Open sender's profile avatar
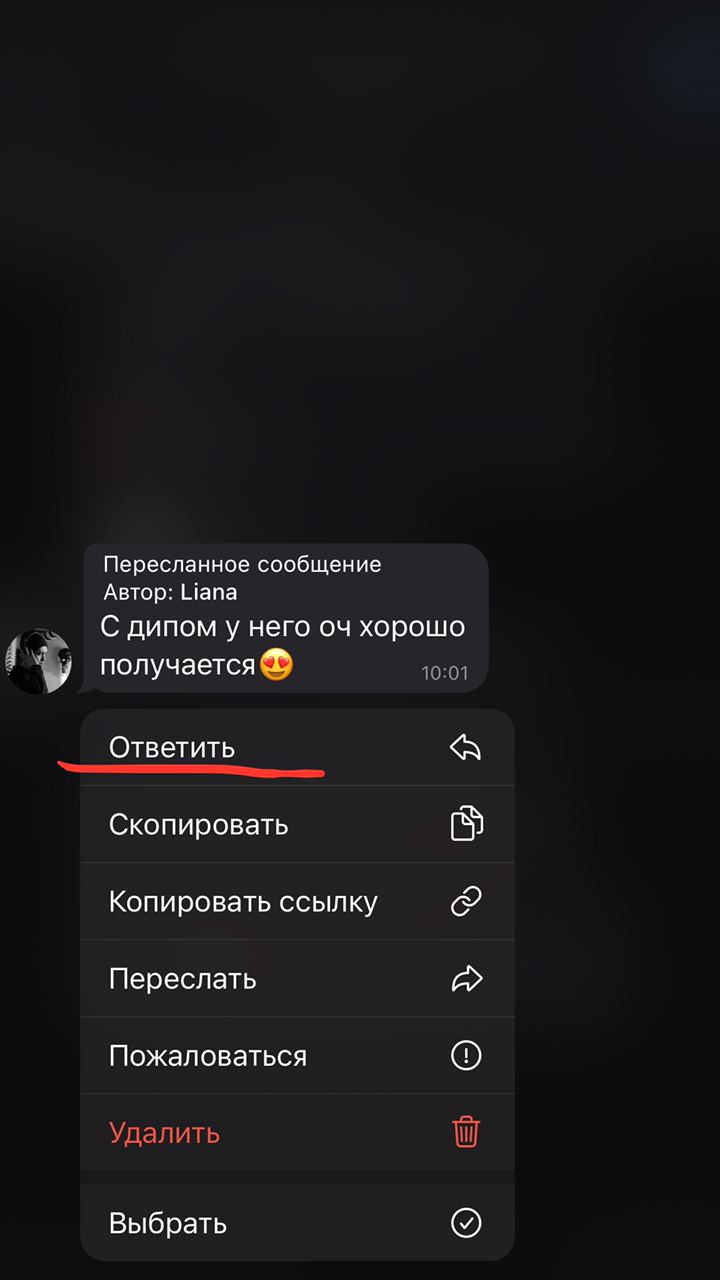Viewport: 720px width, 1280px height. click(38, 661)
